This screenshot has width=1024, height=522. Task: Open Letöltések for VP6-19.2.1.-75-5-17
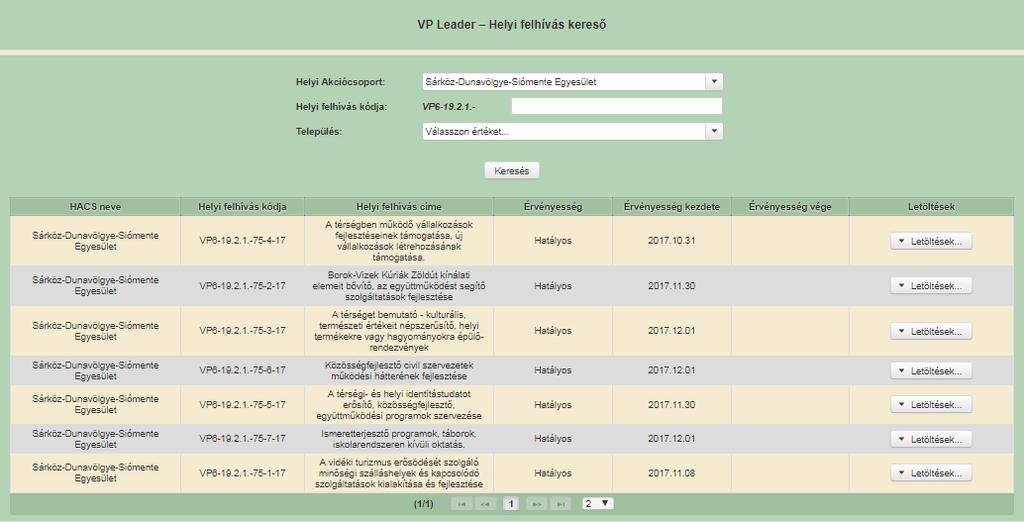(x=931, y=404)
